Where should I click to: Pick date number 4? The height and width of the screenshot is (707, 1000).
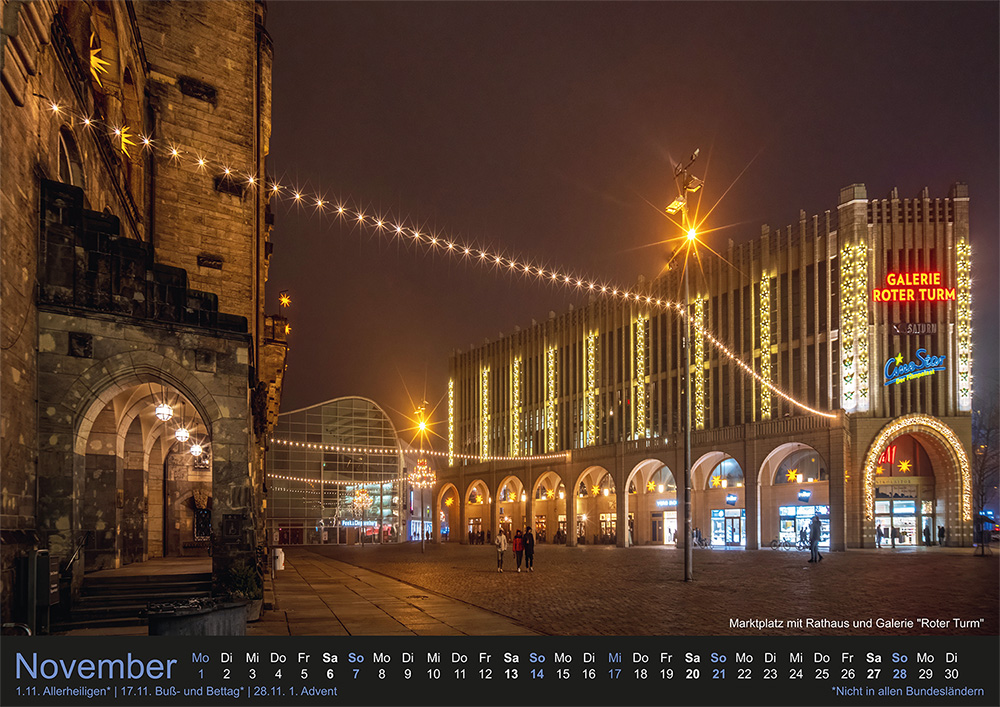point(278,674)
